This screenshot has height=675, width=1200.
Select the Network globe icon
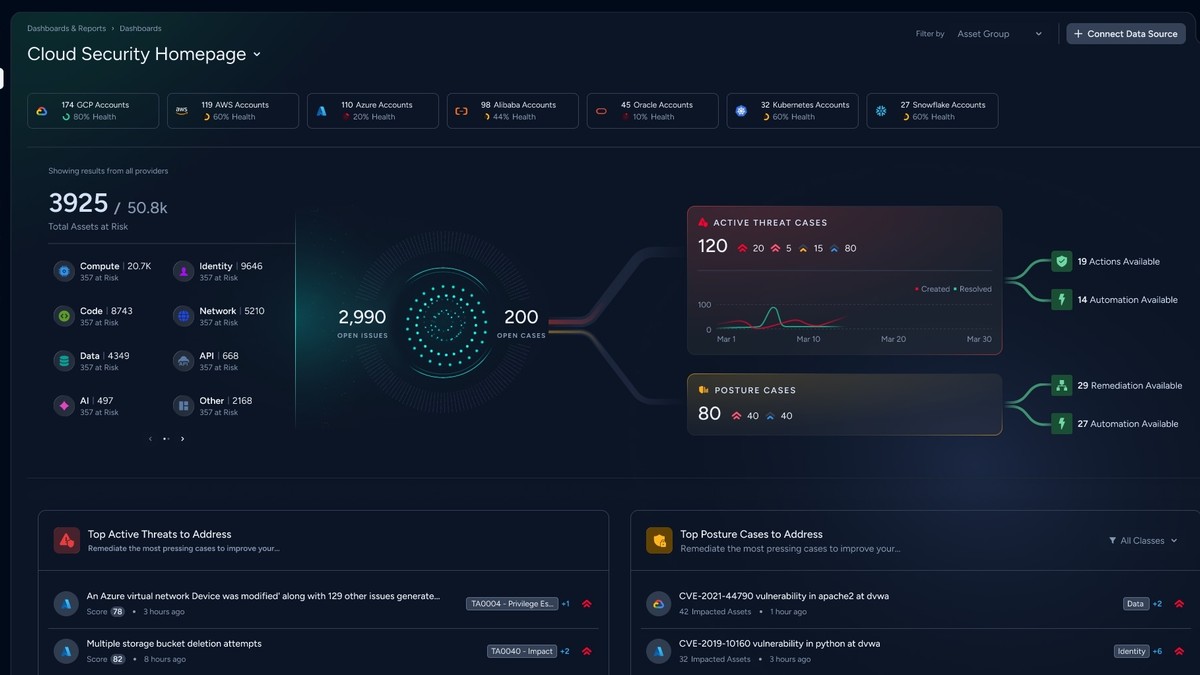(183, 316)
